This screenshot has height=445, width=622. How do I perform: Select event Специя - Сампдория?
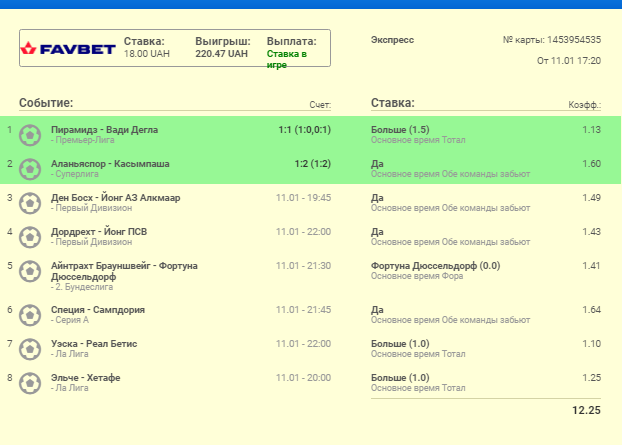pos(98,310)
